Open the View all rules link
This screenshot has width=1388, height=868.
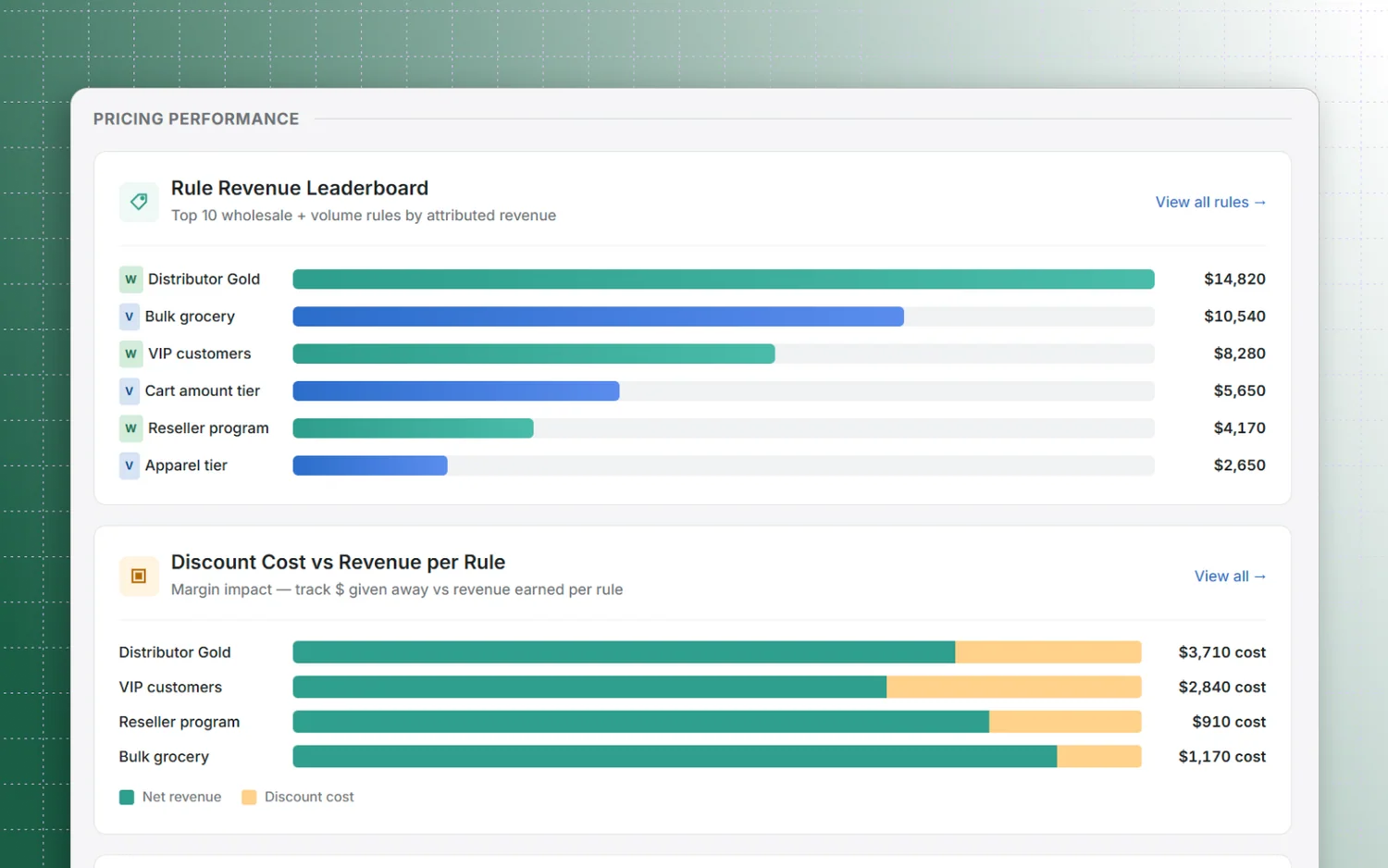click(x=1210, y=202)
